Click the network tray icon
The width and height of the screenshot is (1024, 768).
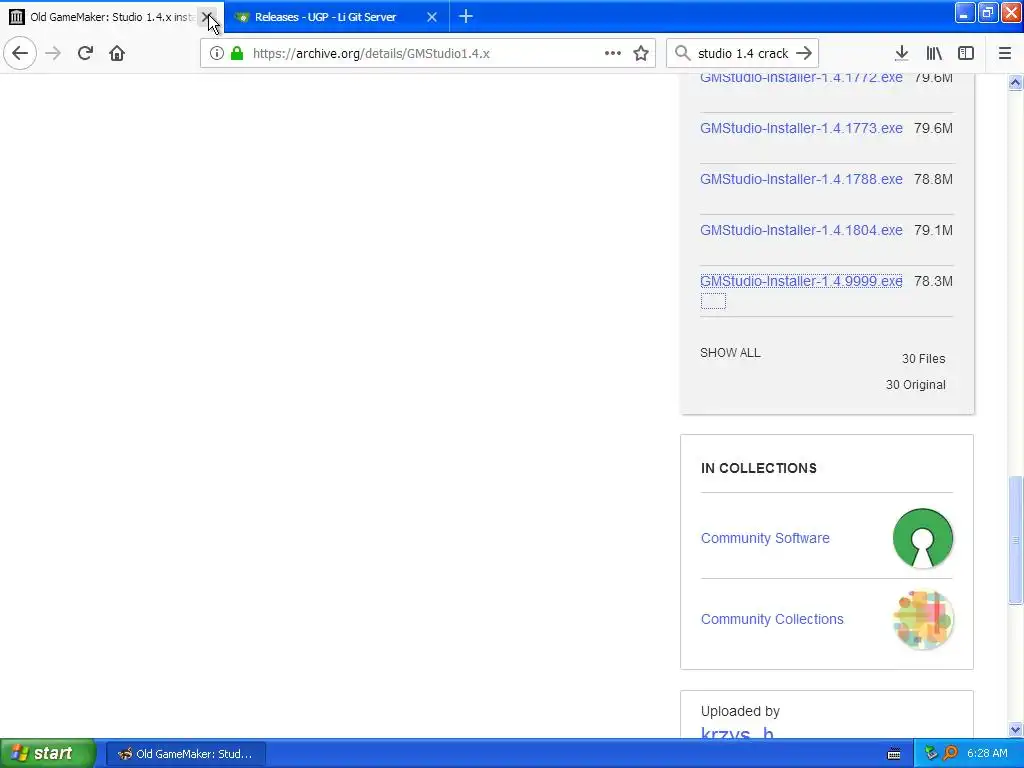tap(931, 754)
